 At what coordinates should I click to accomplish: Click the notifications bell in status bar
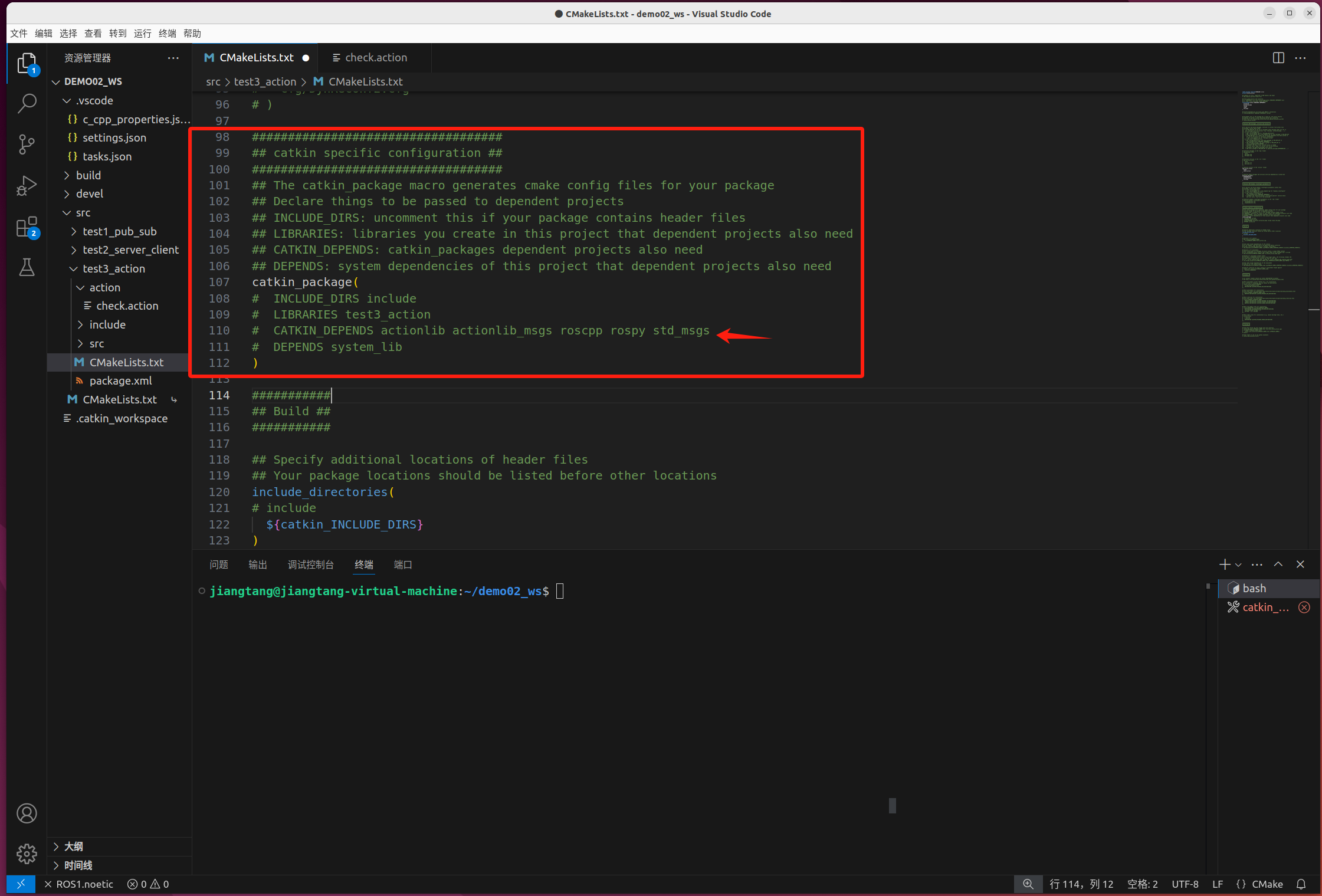coord(1301,884)
